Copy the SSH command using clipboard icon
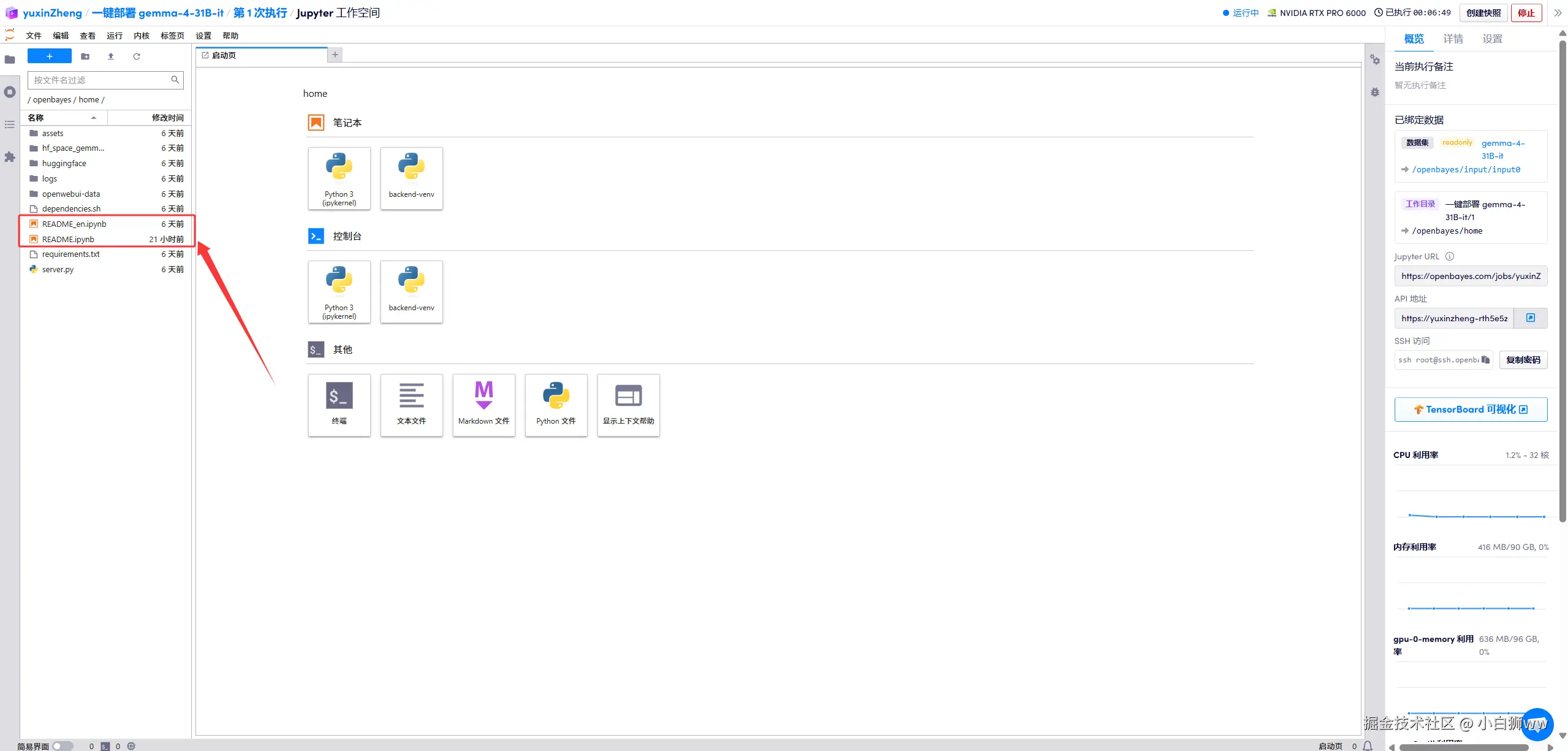This screenshot has height=751, width=1568. click(x=1485, y=360)
